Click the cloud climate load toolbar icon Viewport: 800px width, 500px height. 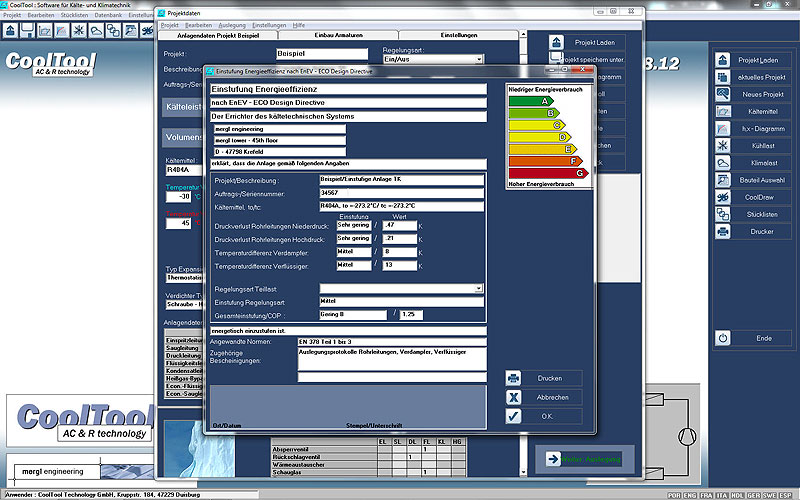(x=96, y=31)
